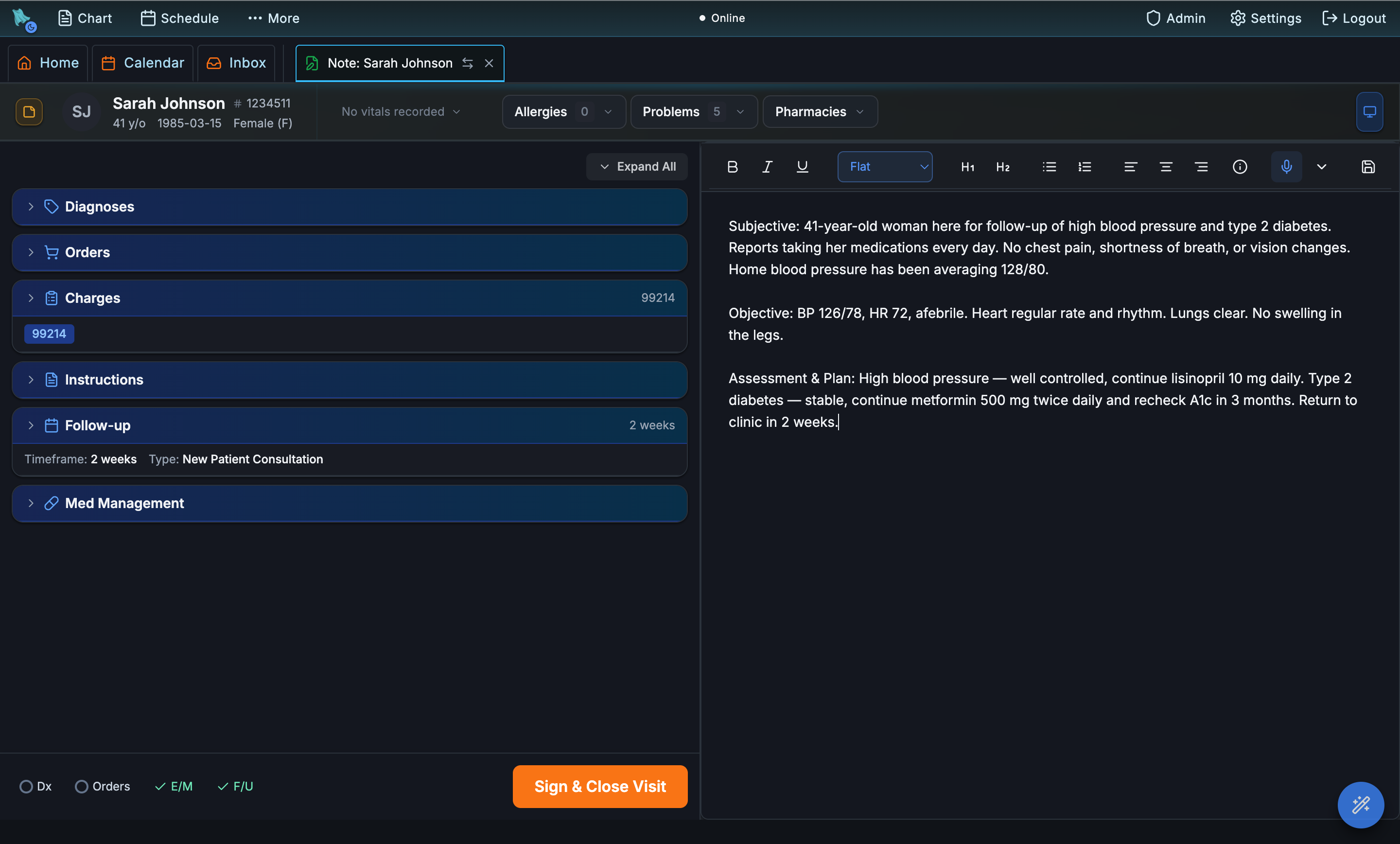Insert a bulleted list
Viewport: 1400px width, 844px height.
click(1050, 167)
